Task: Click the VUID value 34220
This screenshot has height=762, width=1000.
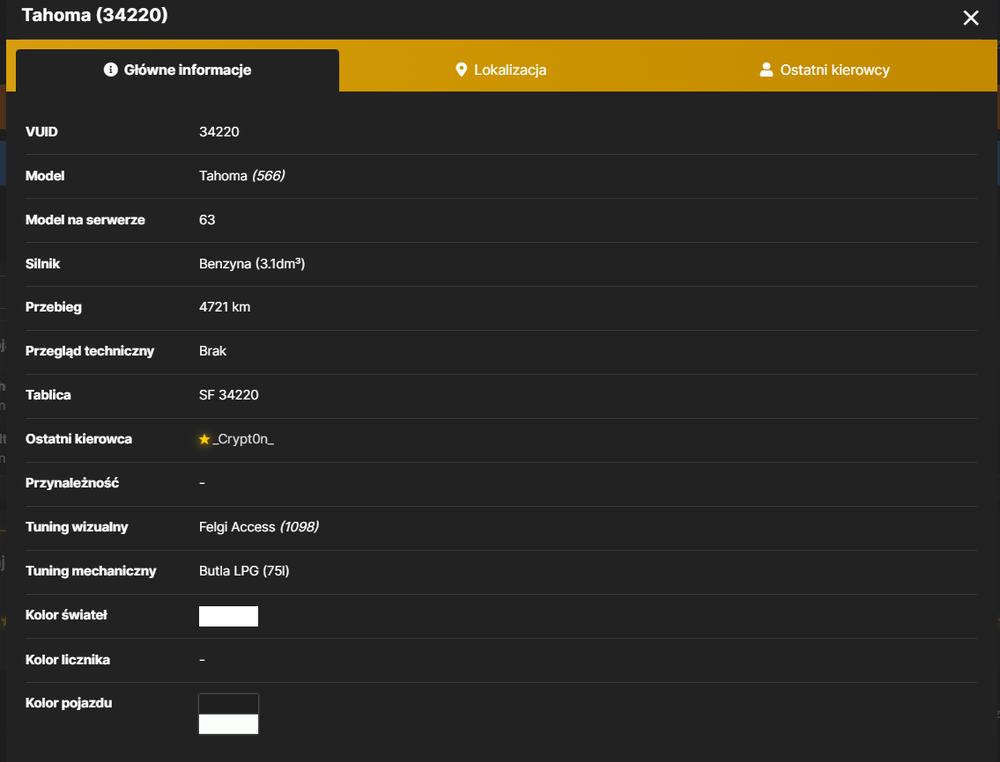Action: pos(219,132)
